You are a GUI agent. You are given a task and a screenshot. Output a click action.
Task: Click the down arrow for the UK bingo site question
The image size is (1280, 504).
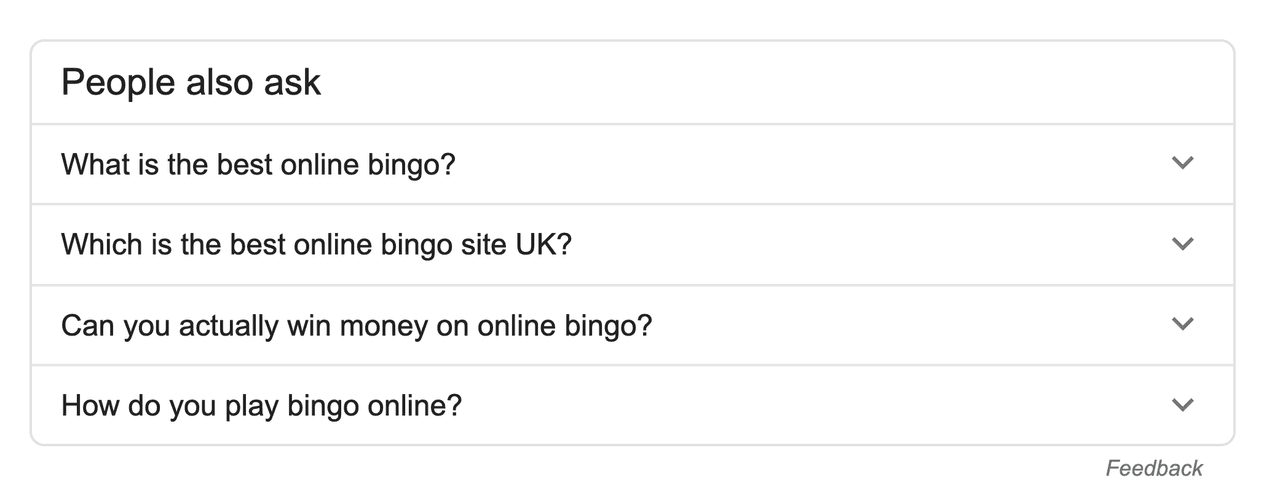(1183, 244)
